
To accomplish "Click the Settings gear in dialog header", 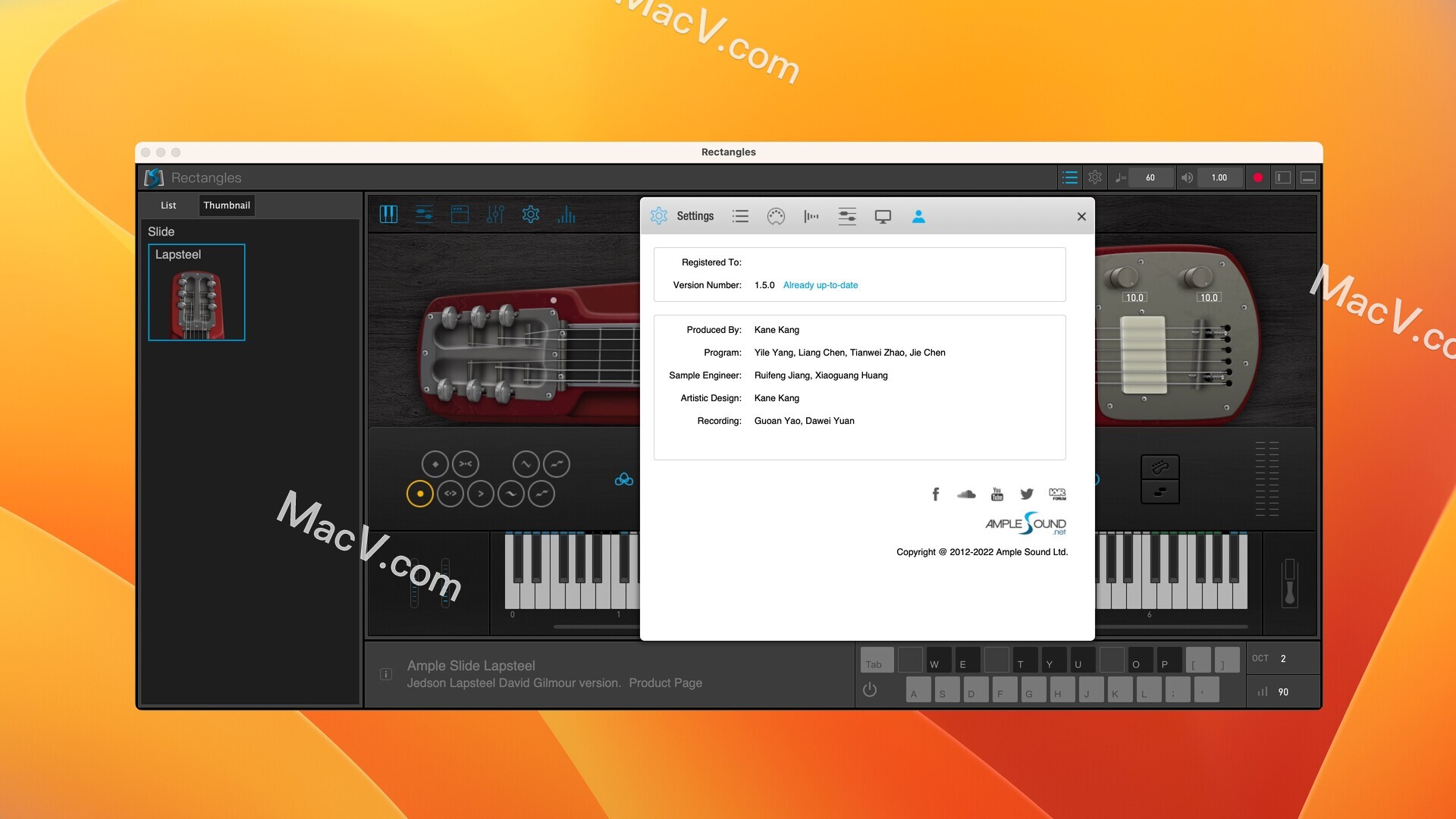I will [x=659, y=216].
